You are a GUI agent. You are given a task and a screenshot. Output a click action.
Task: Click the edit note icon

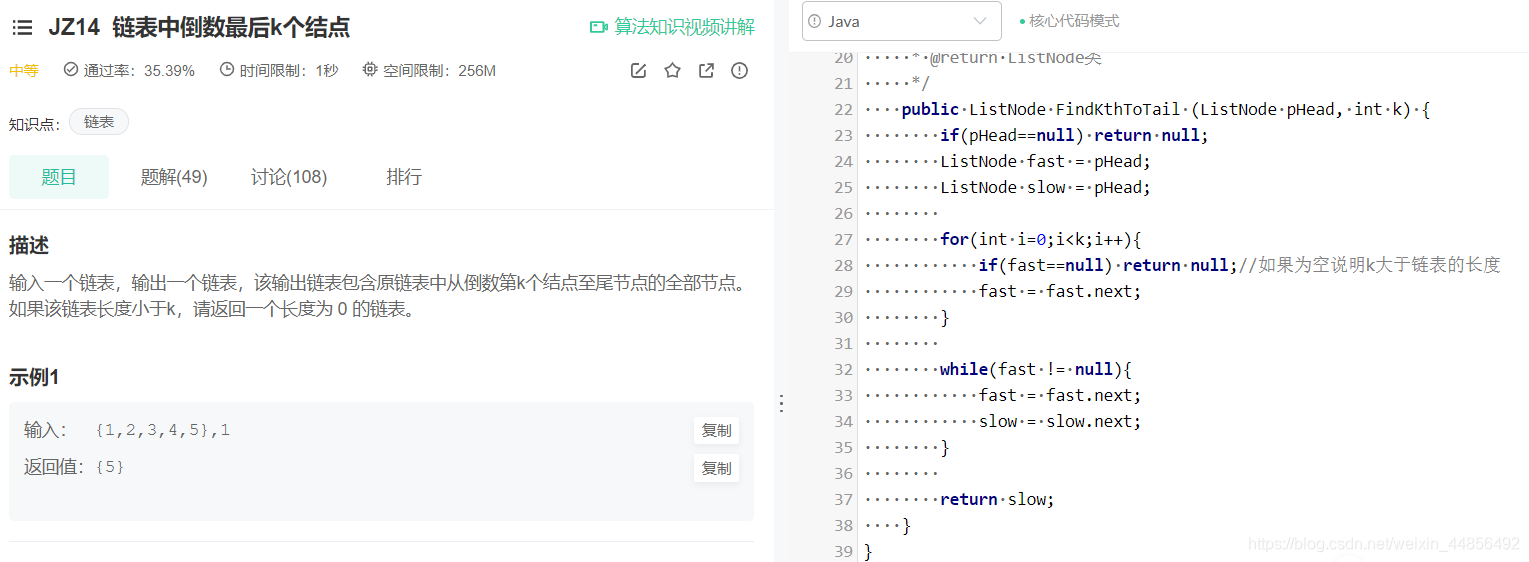pyautogui.click(x=638, y=71)
